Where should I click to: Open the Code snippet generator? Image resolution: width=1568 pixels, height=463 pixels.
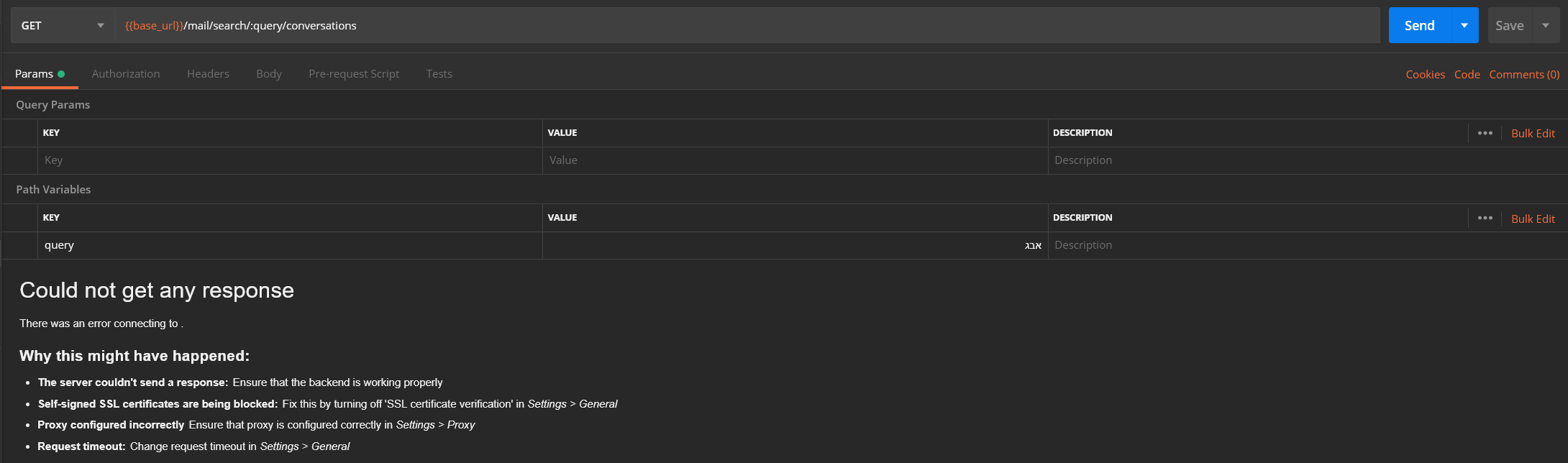pos(1467,74)
